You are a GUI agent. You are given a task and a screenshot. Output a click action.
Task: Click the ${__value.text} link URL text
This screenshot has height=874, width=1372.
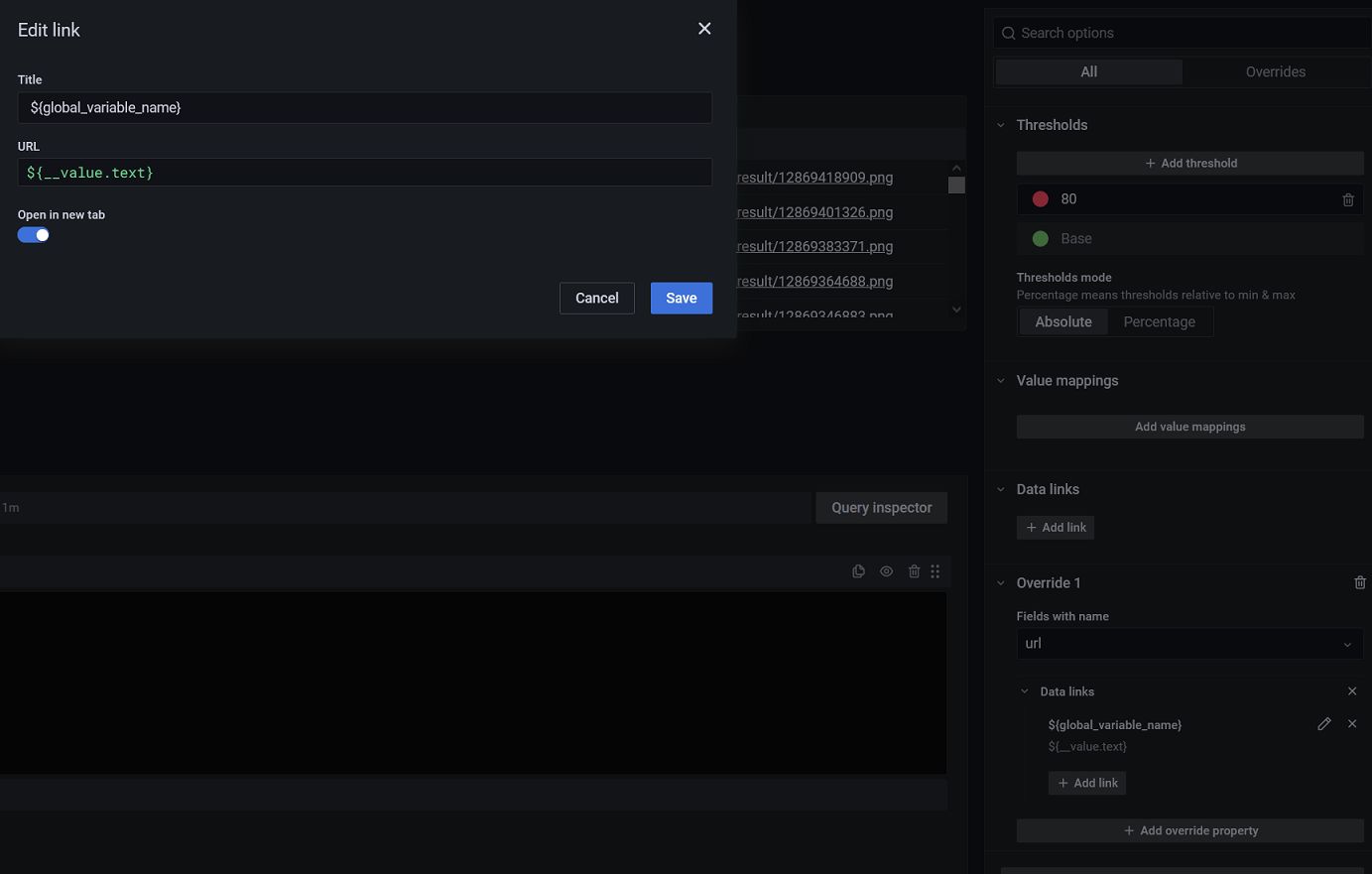(1087, 746)
